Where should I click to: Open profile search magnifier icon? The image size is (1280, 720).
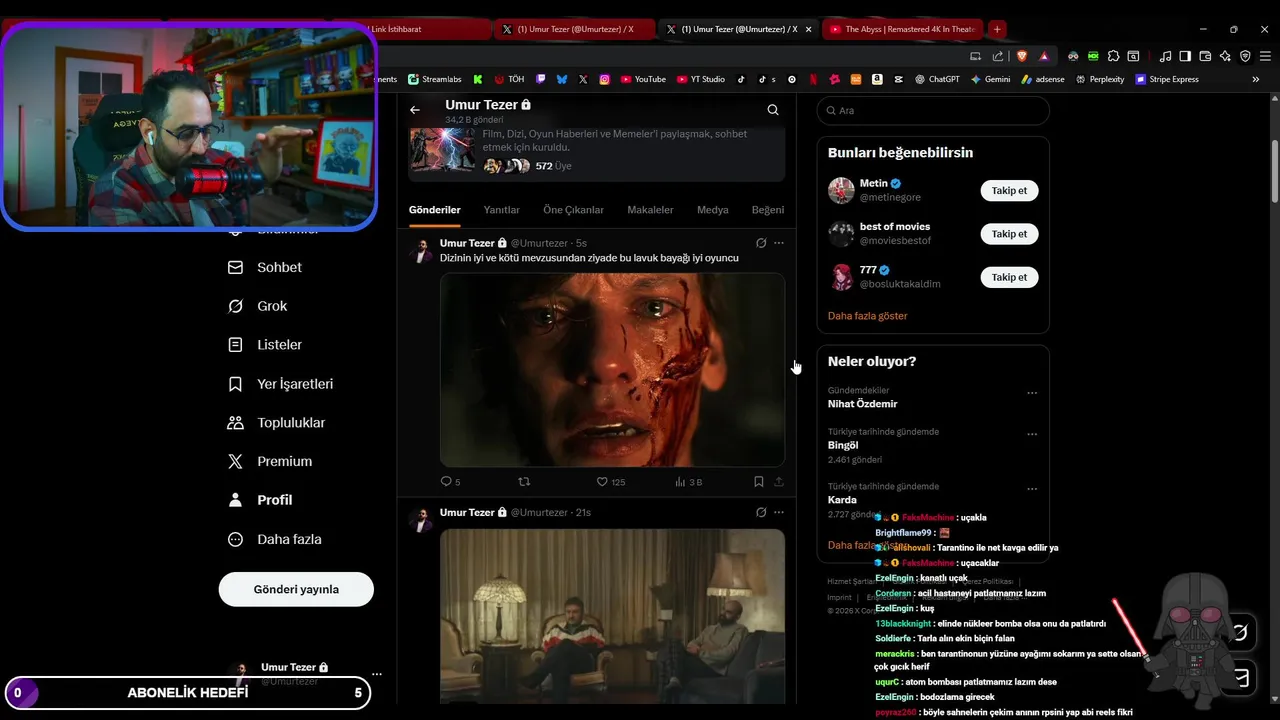tap(773, 110)
